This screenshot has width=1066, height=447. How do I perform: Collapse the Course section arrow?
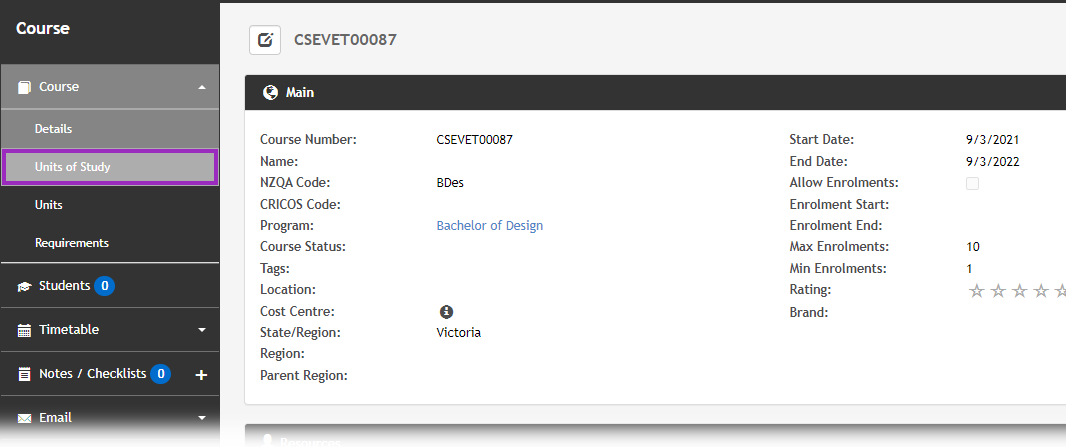202,87
